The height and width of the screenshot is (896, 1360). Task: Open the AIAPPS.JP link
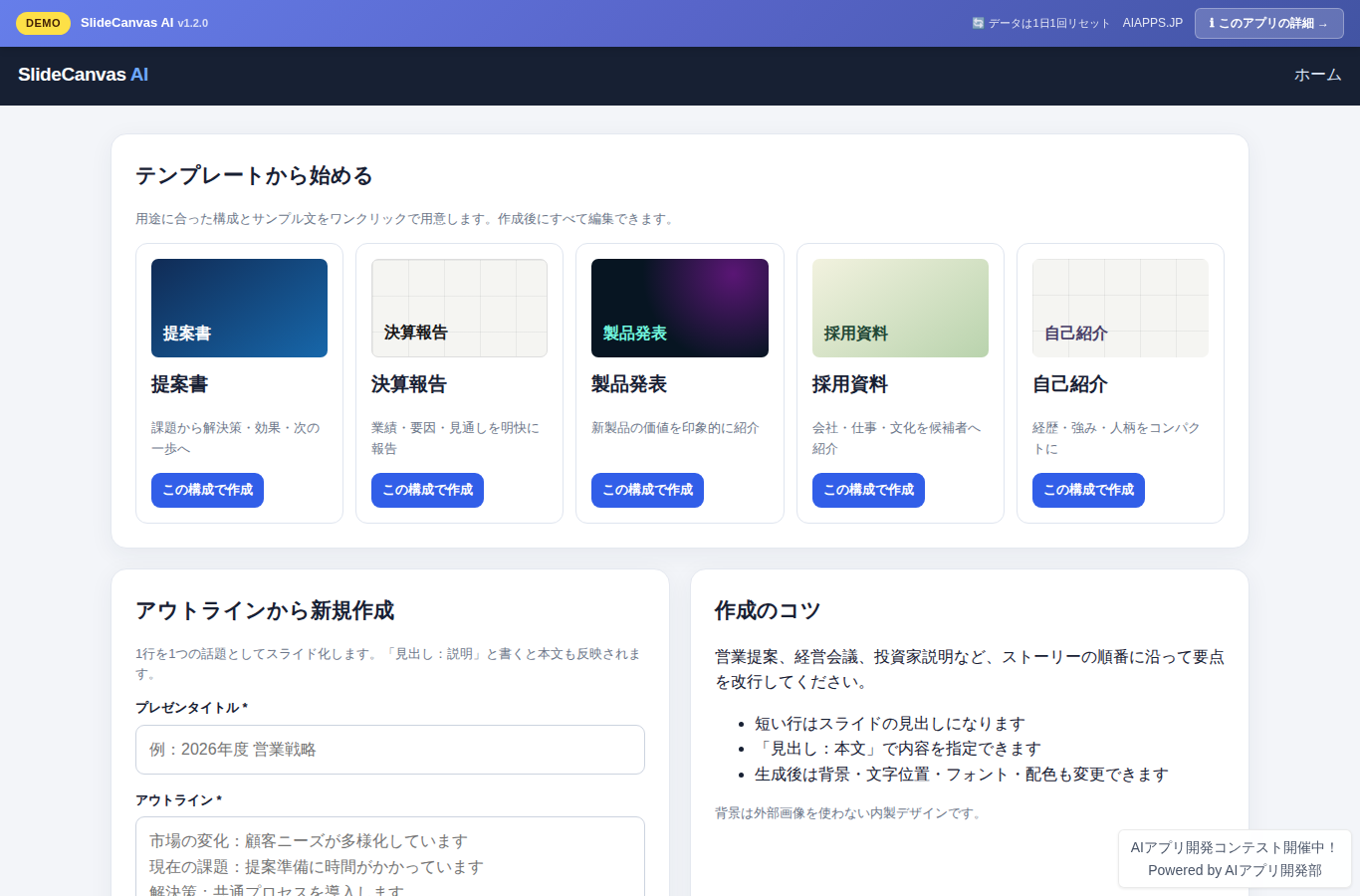point(1152,23)
